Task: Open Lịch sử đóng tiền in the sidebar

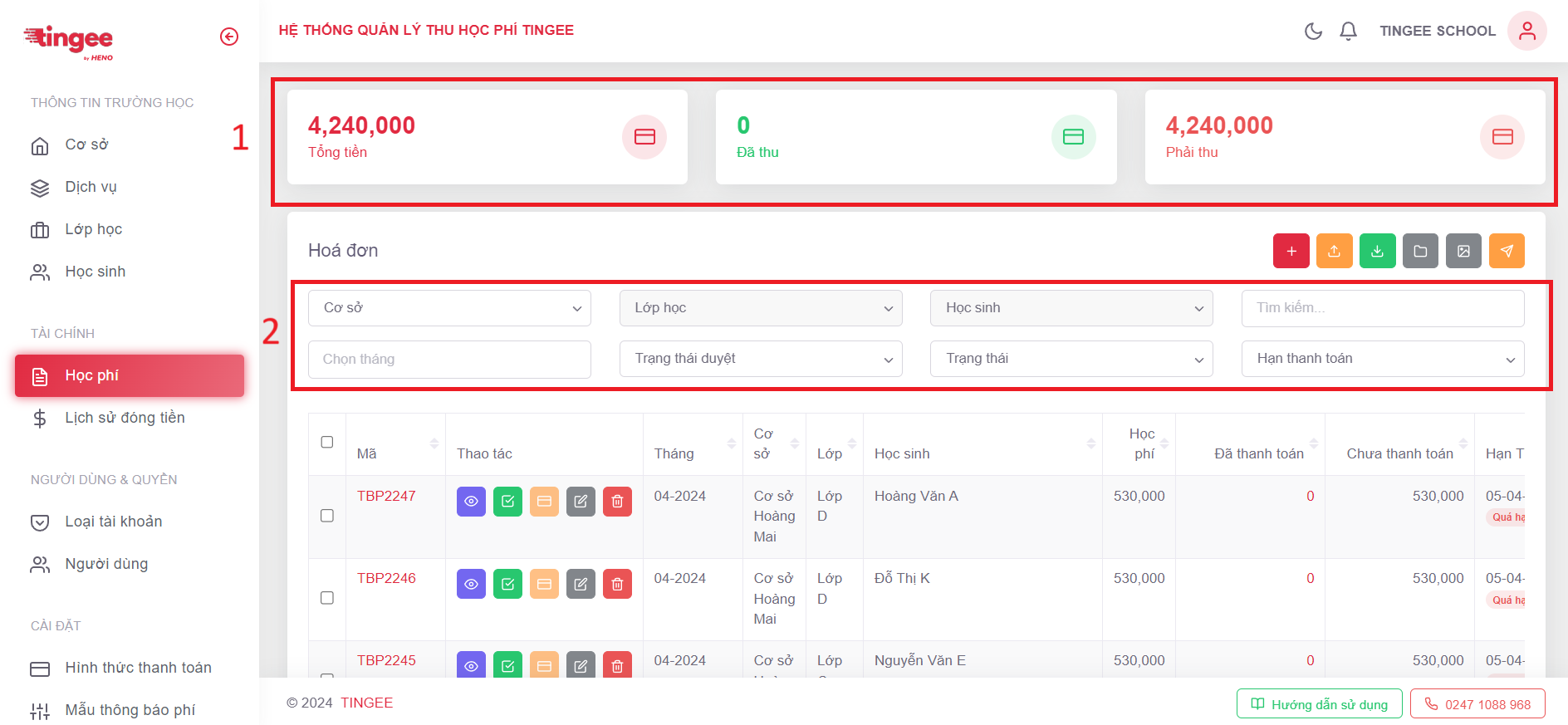Action: [125, 418]
